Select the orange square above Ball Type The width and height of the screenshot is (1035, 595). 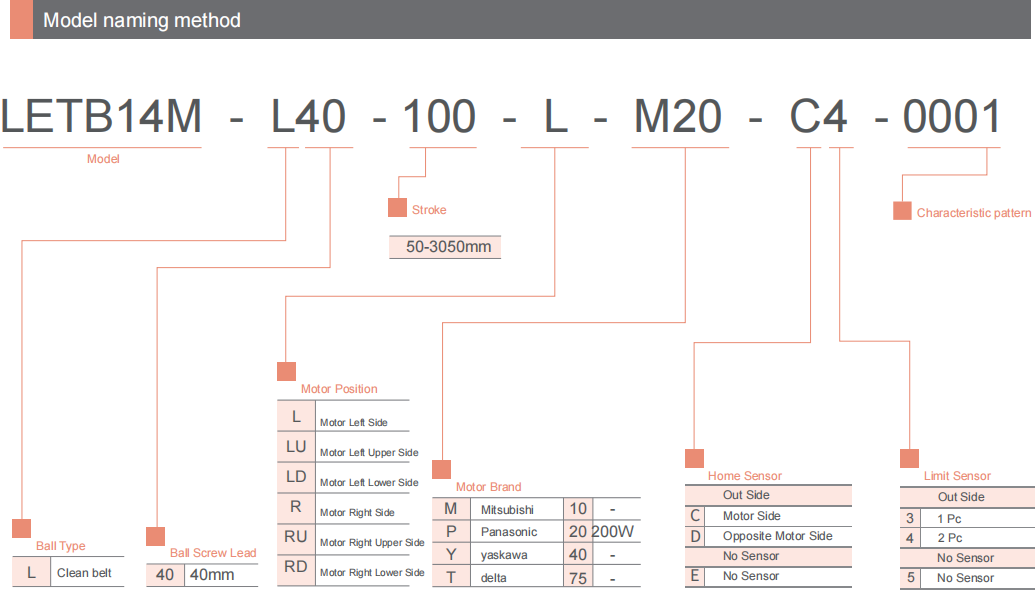(x=21, y=529)
